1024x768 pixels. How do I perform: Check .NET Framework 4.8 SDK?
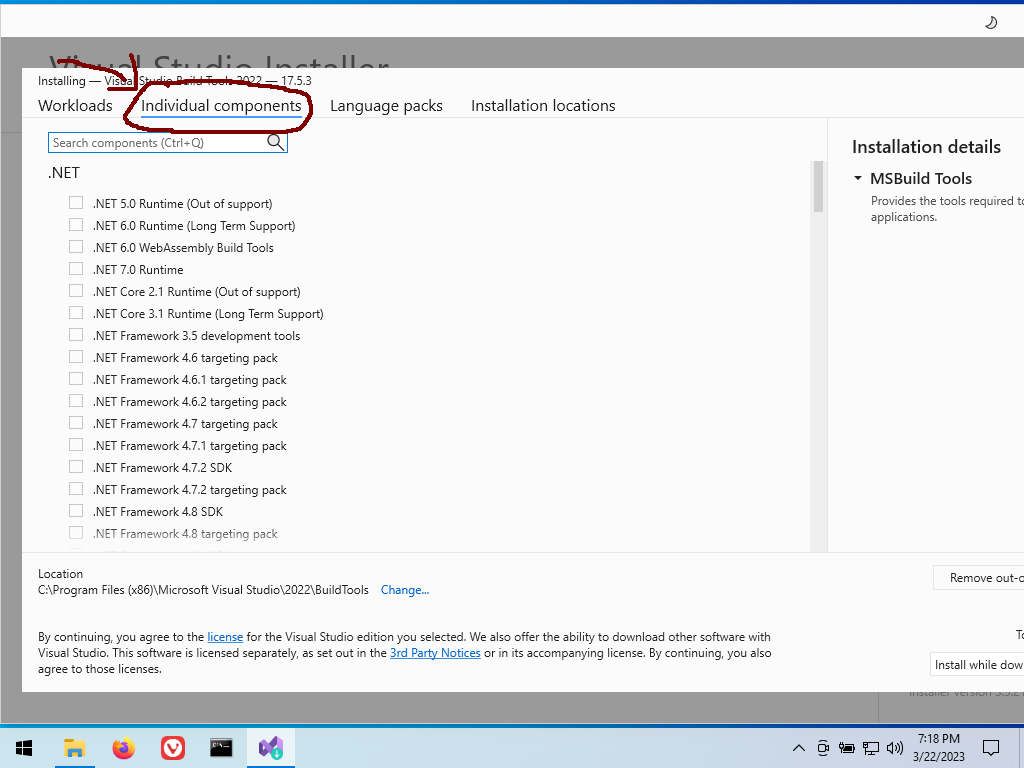[x=76, y=511]
